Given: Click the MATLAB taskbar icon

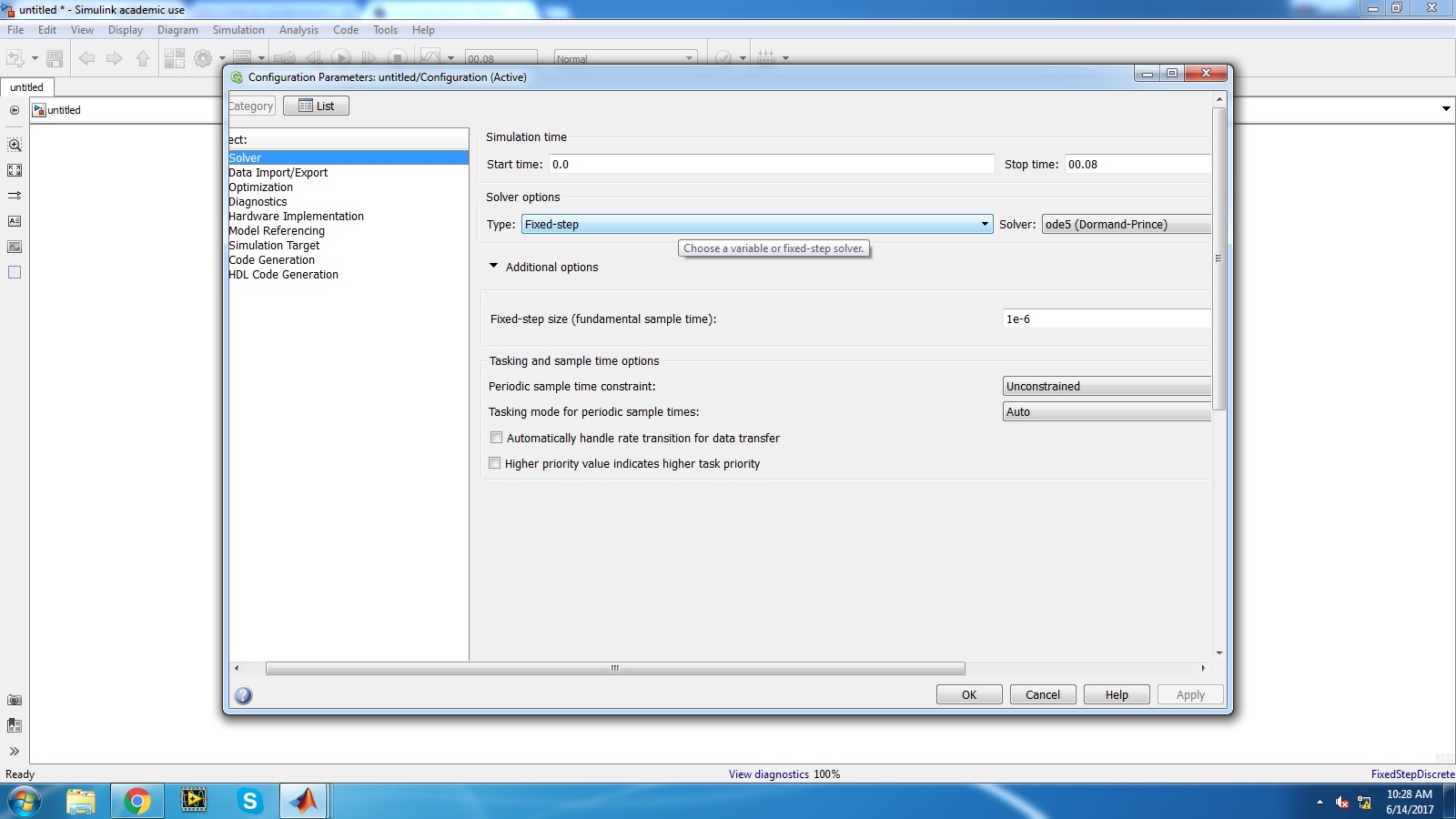Looking at the screenshot, I should 304,801.
